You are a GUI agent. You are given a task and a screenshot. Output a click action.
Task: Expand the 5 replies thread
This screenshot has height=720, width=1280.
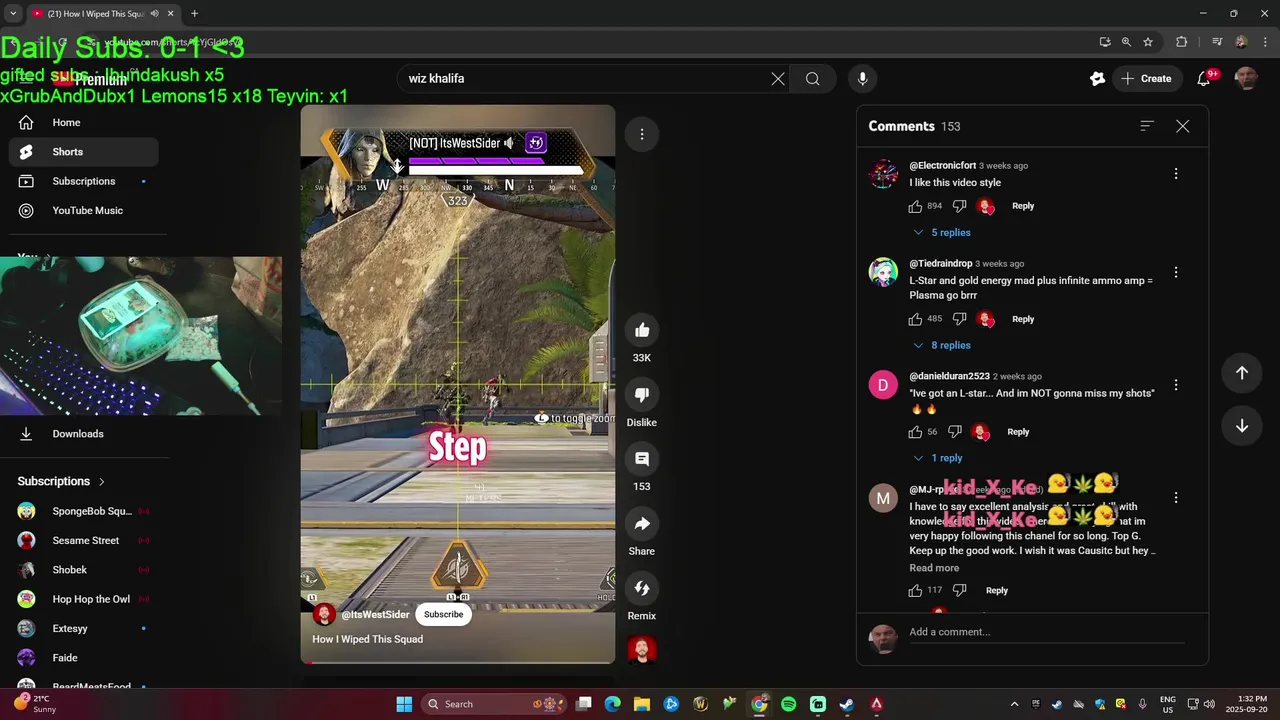(941, 232)
